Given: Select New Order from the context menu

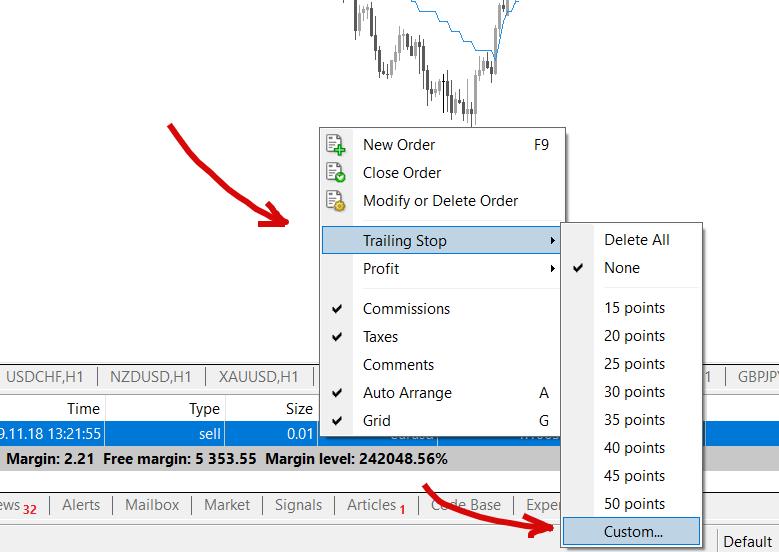Looking at the screenshot, I should click(x=442, y=145).
